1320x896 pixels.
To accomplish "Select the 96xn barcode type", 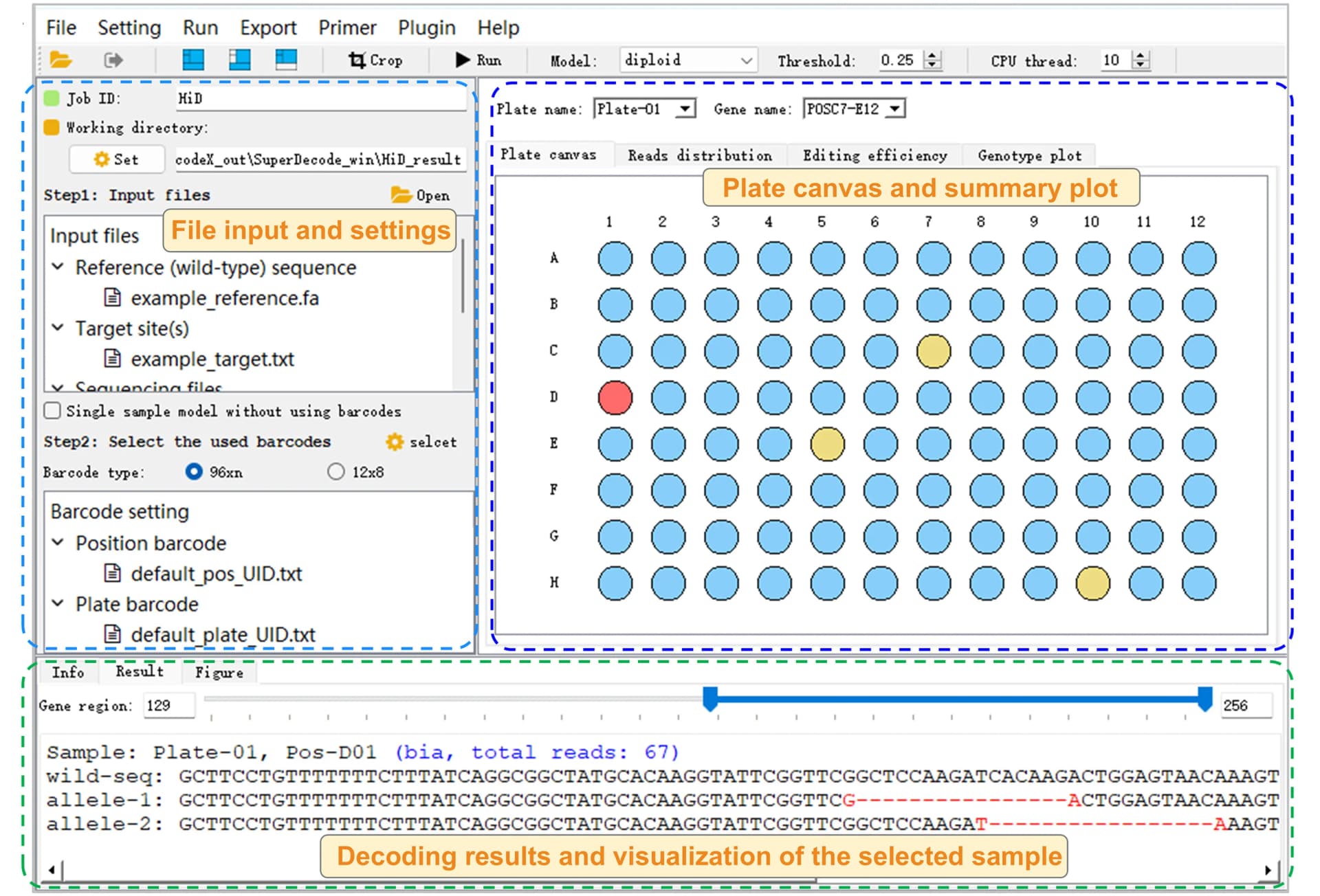I will coord(194,471).
